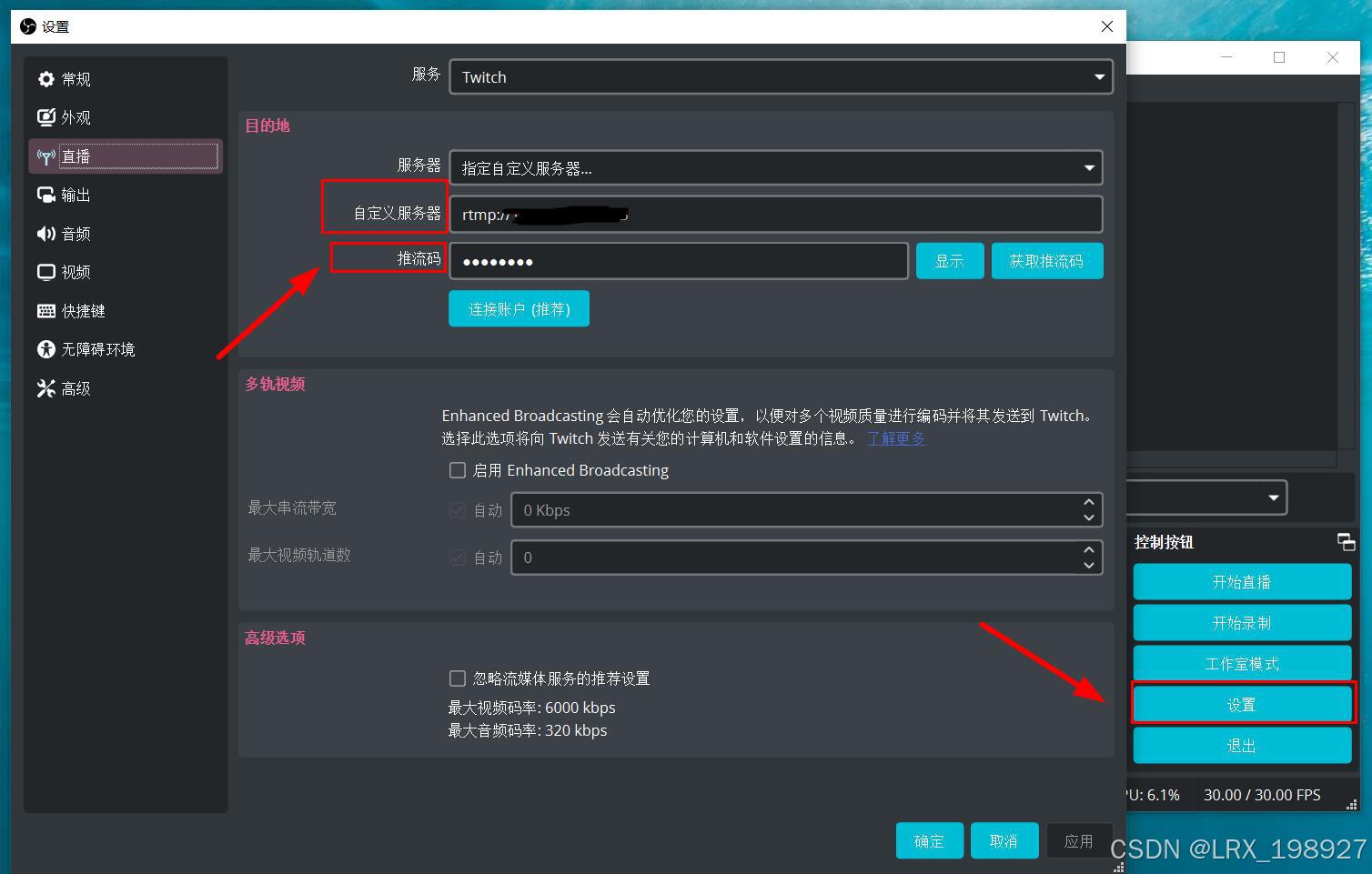Open the 高级 settings tab
The width and height of the screenshot is (1372, 874).
(x=126, y=388)
